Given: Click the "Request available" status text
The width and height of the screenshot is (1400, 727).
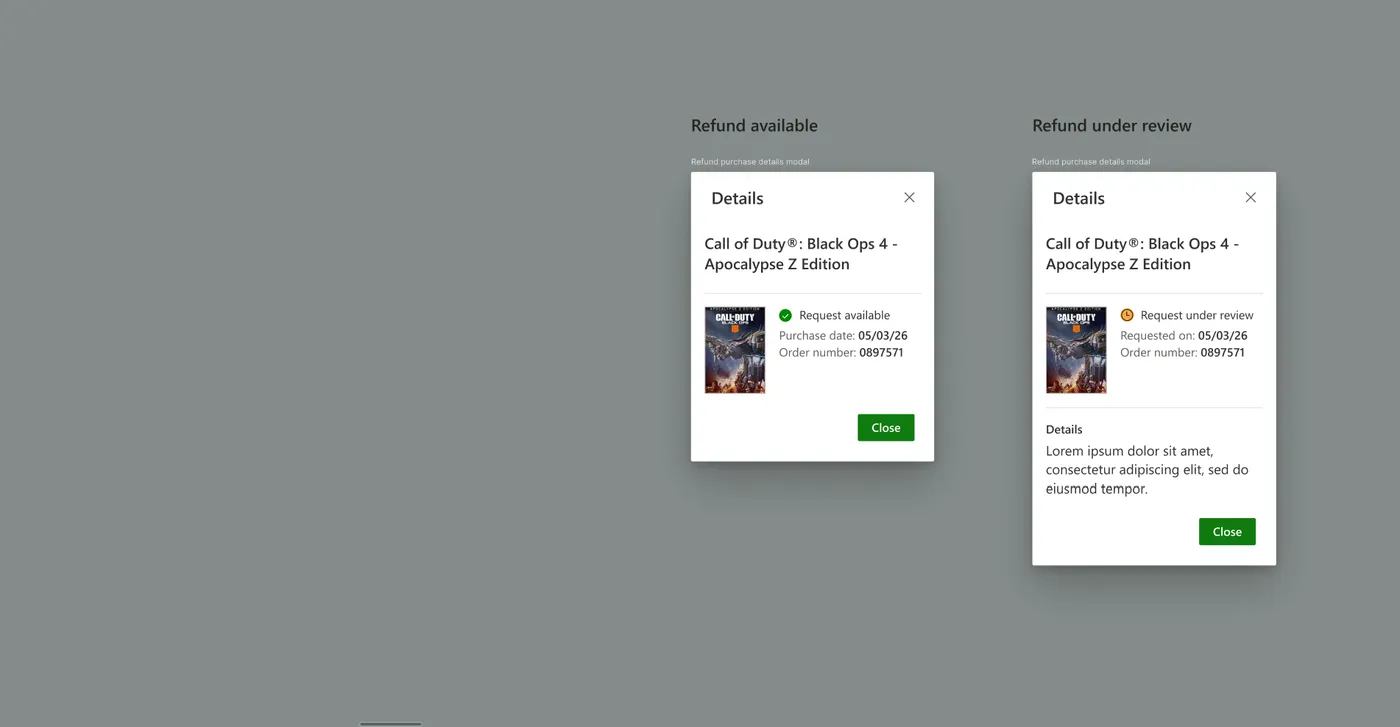Looking at the screenshot, I should pos(844,315).
